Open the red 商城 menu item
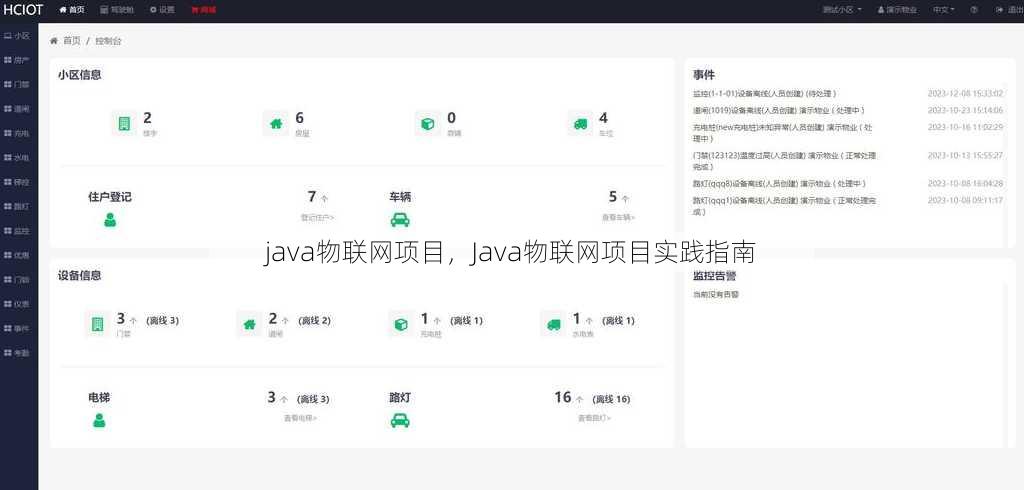This screenshot has height=490, width=1024. 204,10
